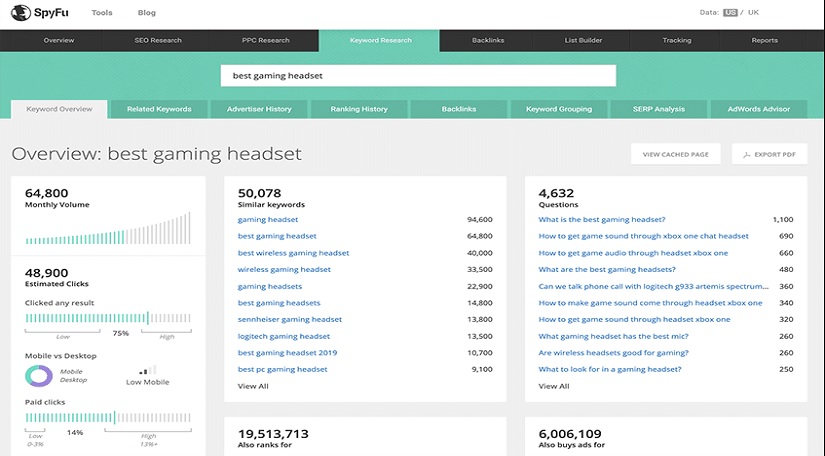Open the Tracking section

677,40
